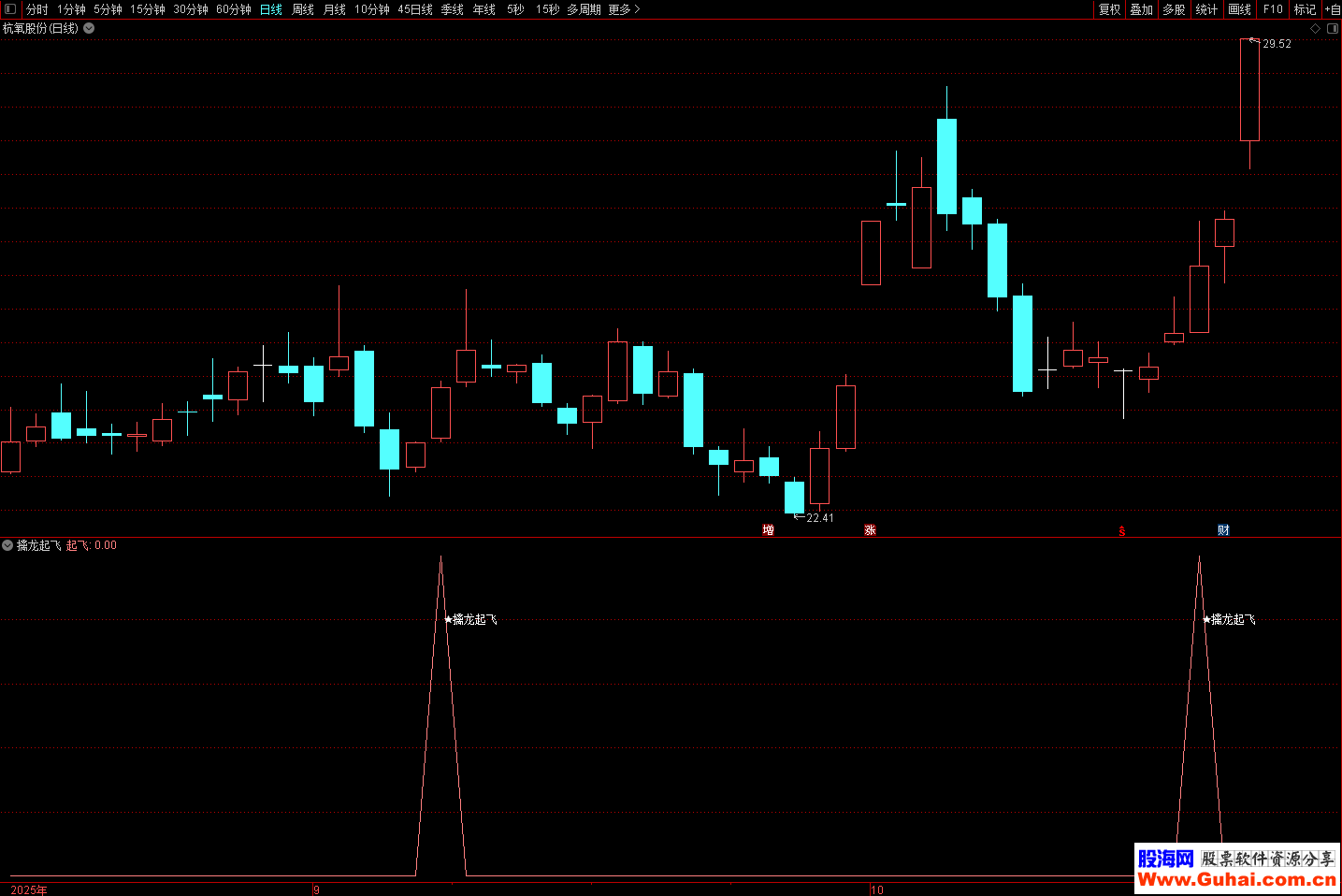Click the star marker at the first 擒龙起飞 signal
Screen dimensions: 1342x896
(x=448, y=619)
